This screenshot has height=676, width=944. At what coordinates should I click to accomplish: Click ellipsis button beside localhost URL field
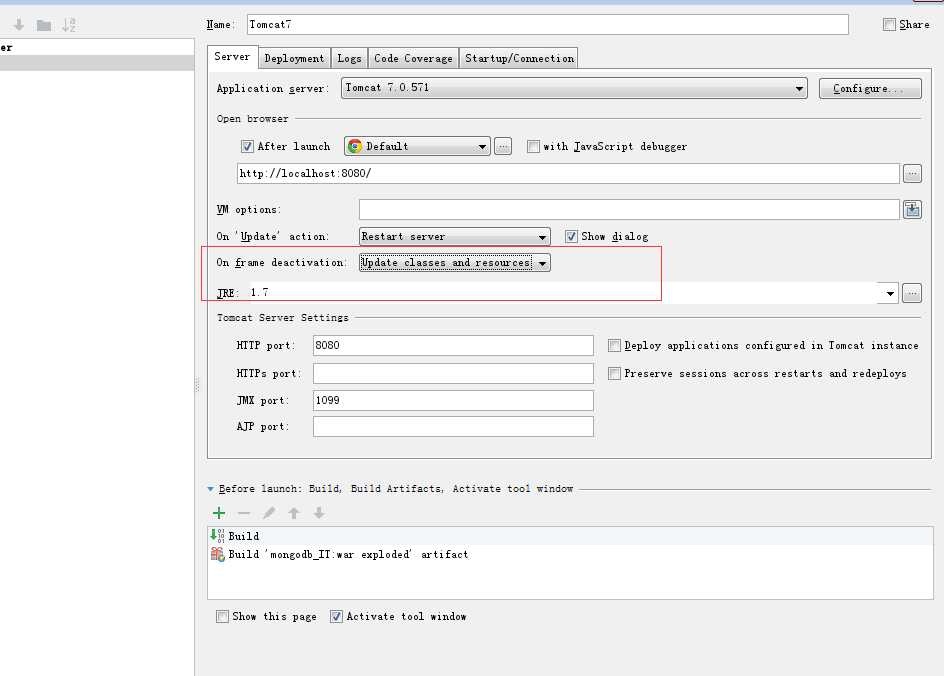912,173
